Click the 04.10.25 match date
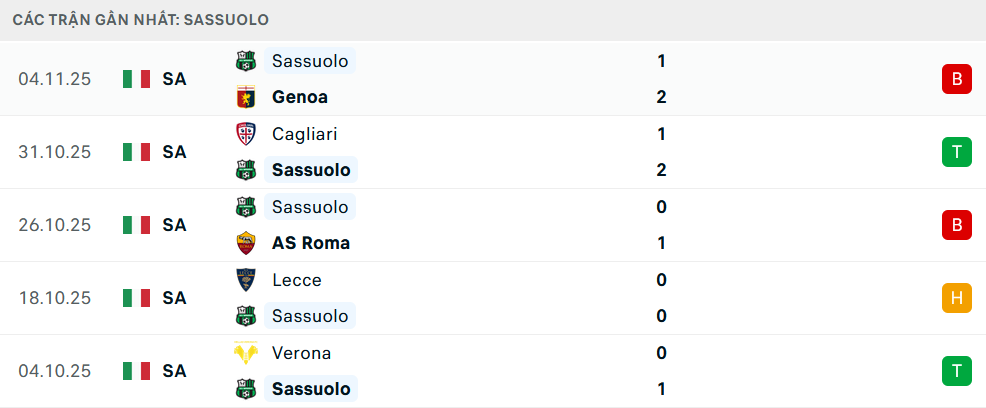 (x=54, y=371)
